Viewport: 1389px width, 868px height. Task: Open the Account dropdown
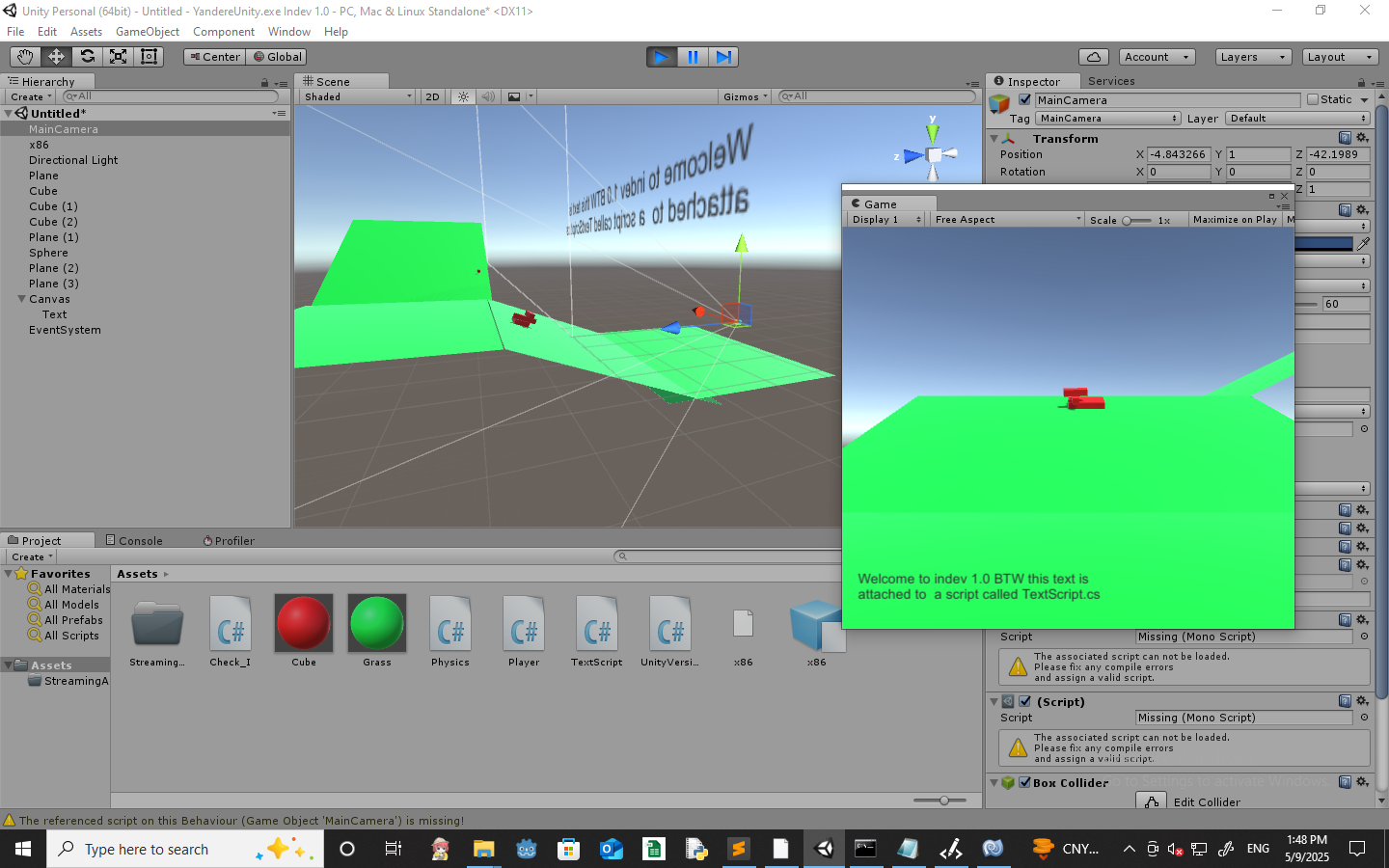point(1157,57)
